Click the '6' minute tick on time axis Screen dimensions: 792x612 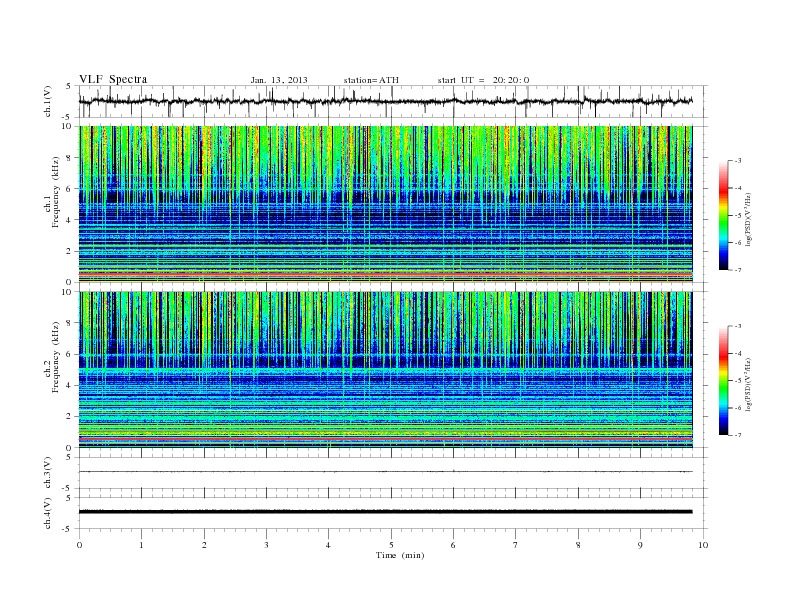coord(453,545)
